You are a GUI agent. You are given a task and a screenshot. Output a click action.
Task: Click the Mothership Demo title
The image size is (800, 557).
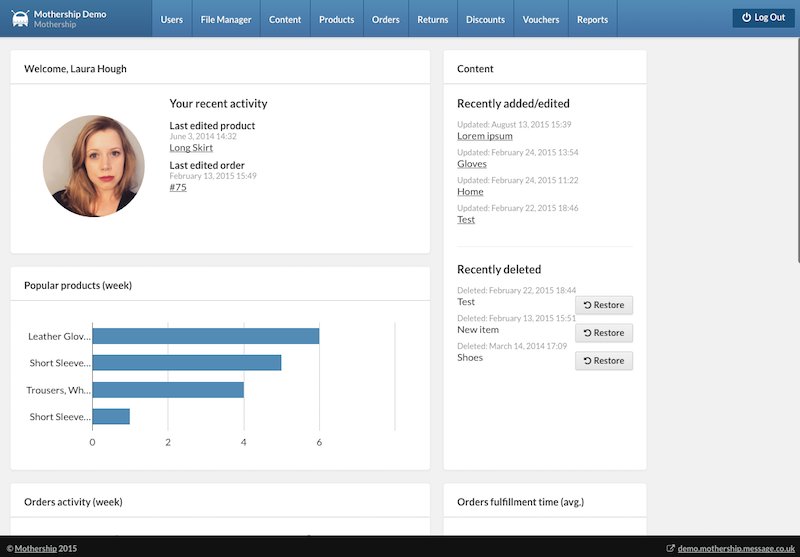[70, 14]
